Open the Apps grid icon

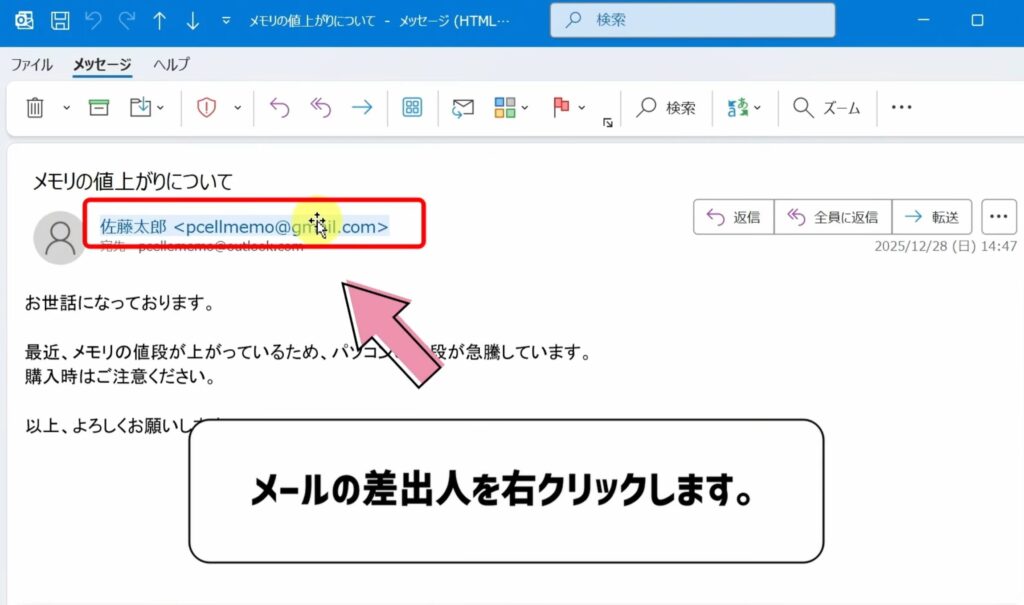coord(412,107)
